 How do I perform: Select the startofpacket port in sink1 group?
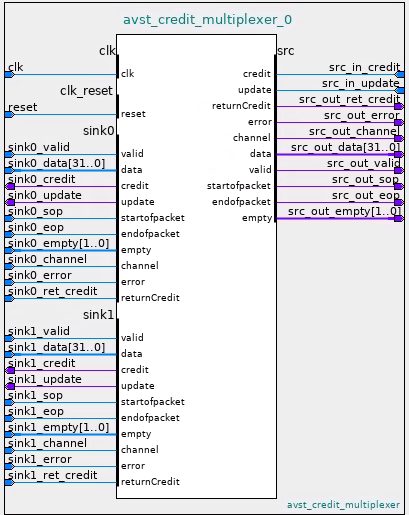click(x=153, y=402)
